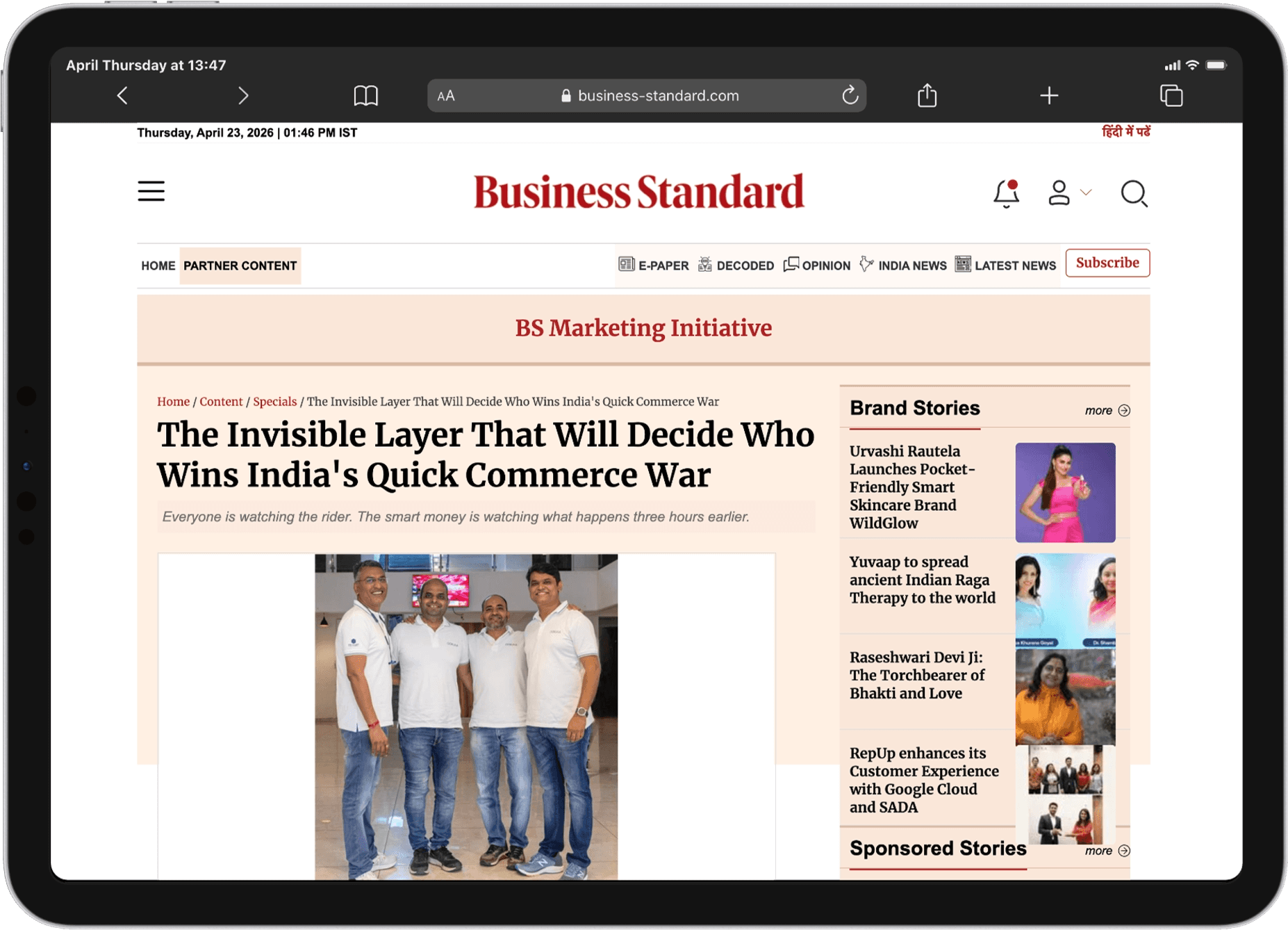Viewport: 1288px width, 930px height.
Task: Open a new tab with plus icon
Action: tap(1049, 96)
